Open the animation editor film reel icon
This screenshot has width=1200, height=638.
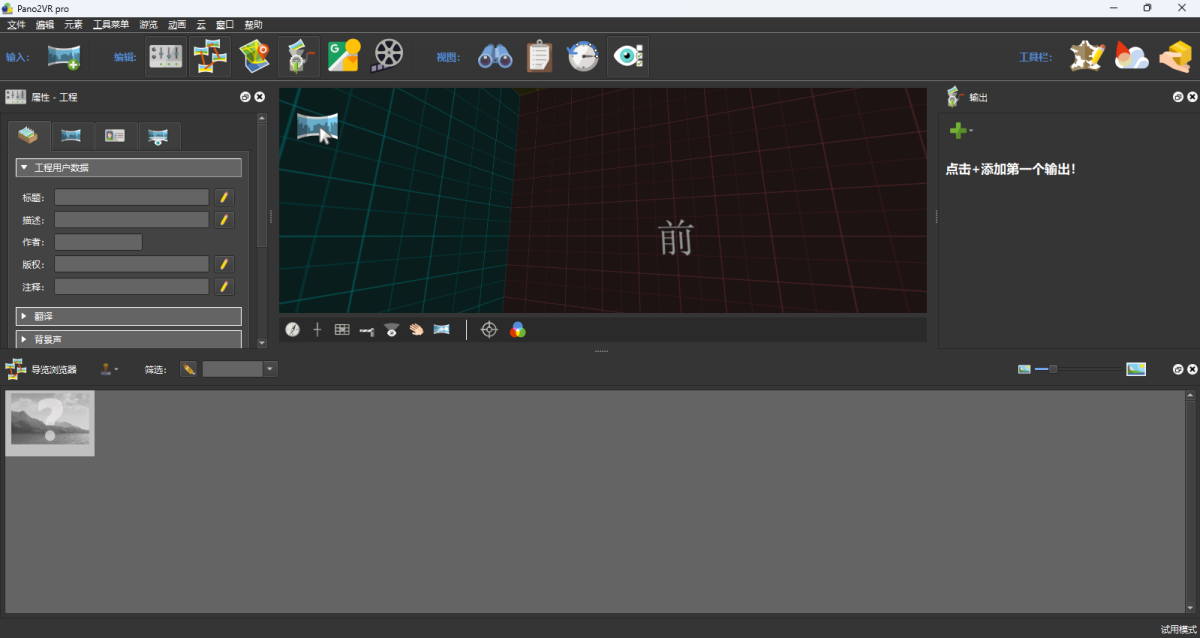click(x=388, y=57)
